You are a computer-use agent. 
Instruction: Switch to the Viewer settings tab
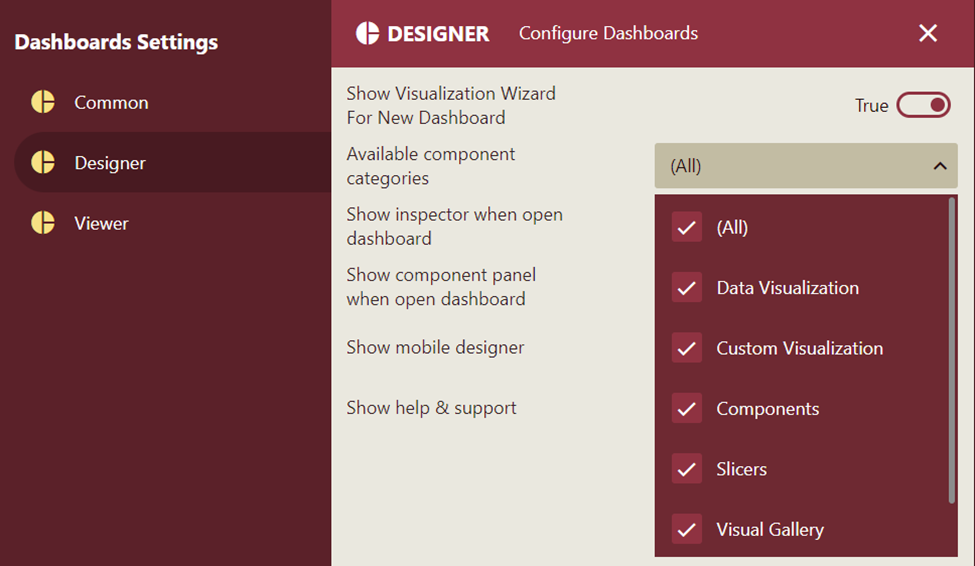pos(101,223)
